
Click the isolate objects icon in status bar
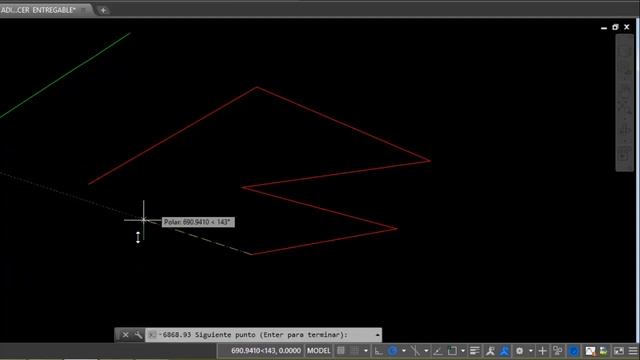coord(558,351)
